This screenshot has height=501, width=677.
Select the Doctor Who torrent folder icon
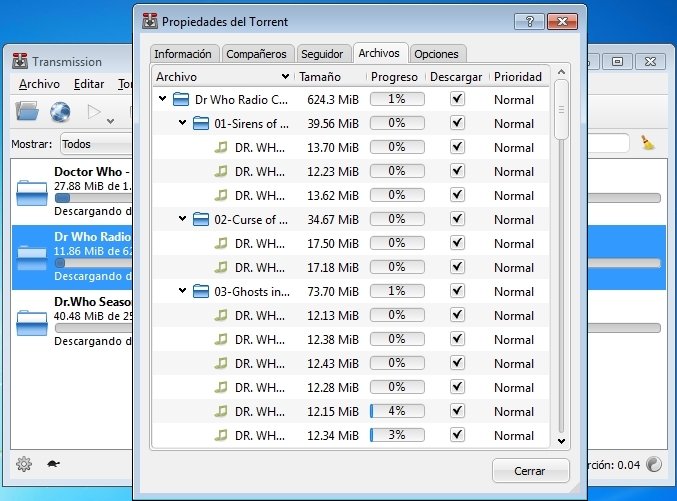tap(32, 193)
